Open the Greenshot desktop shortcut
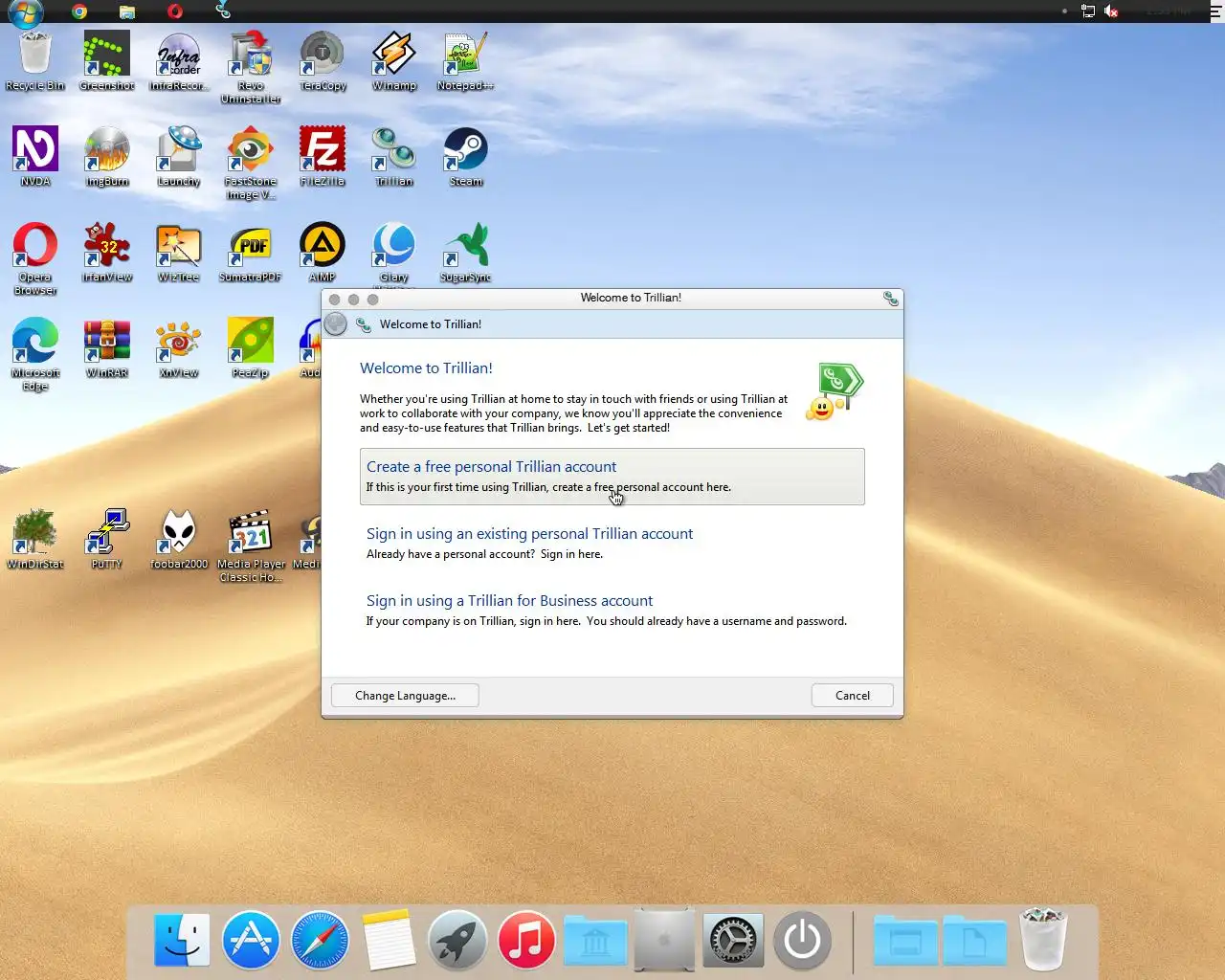1225x980 pixels. [x=107, y=61]
